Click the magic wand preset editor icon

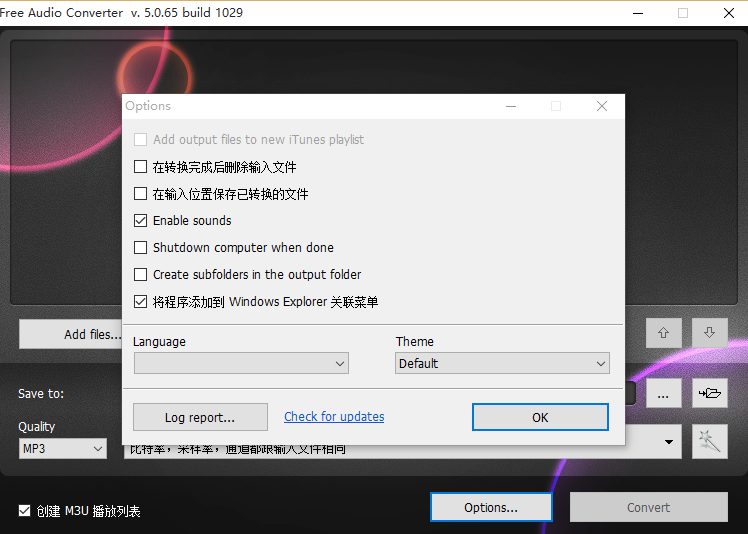coord(709,441)
